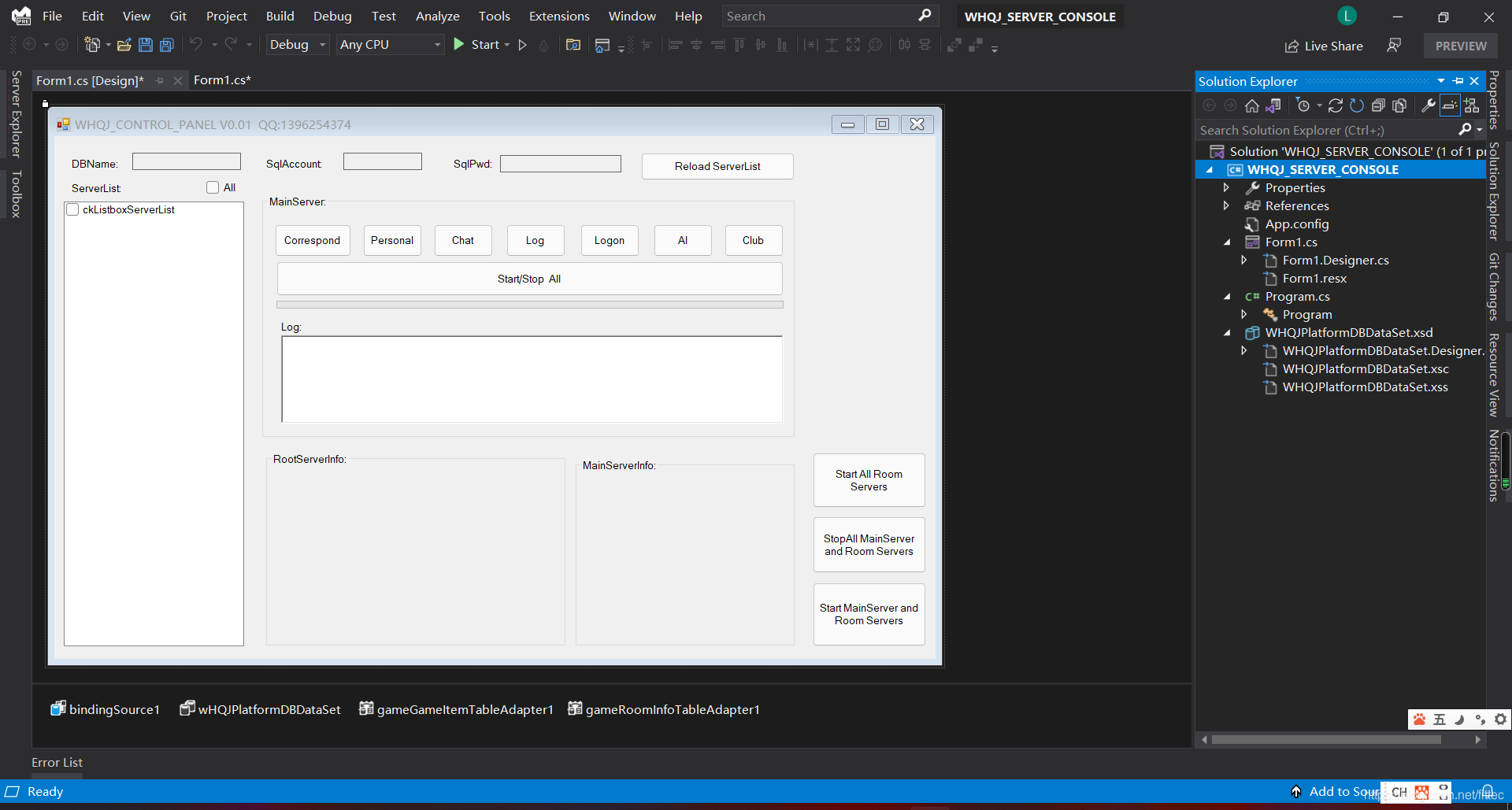Click the Solution Explorer search magnifier icon

click(1465, 129)
